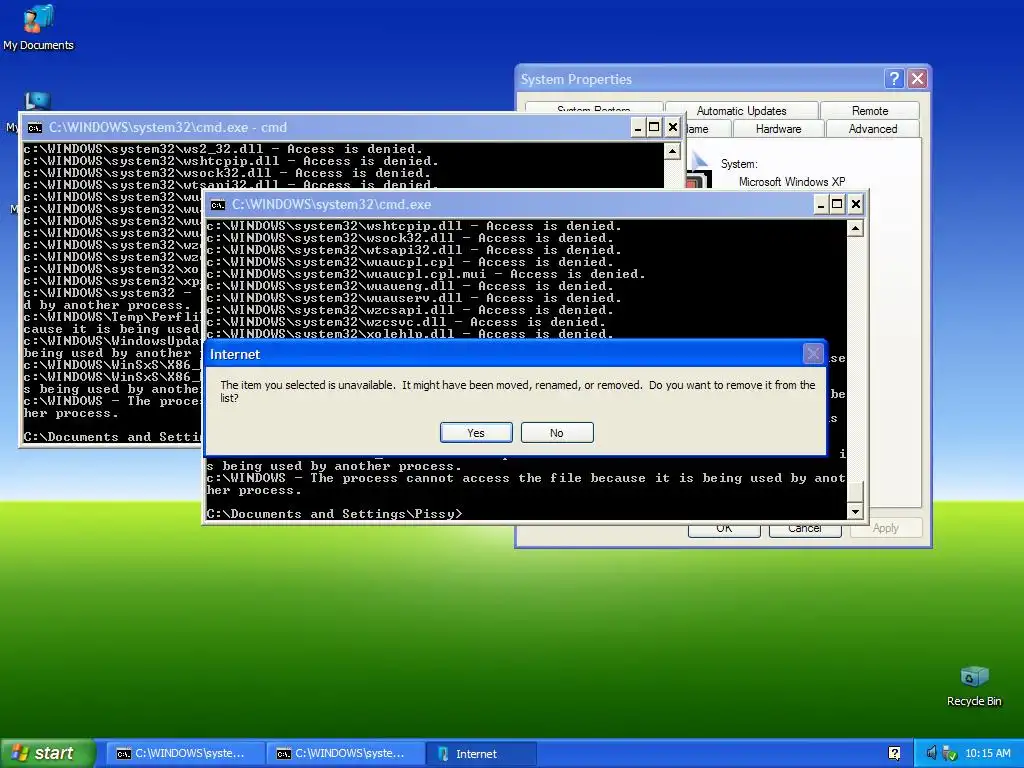Click scroll up arrow in front cmd window

(855, 228)
